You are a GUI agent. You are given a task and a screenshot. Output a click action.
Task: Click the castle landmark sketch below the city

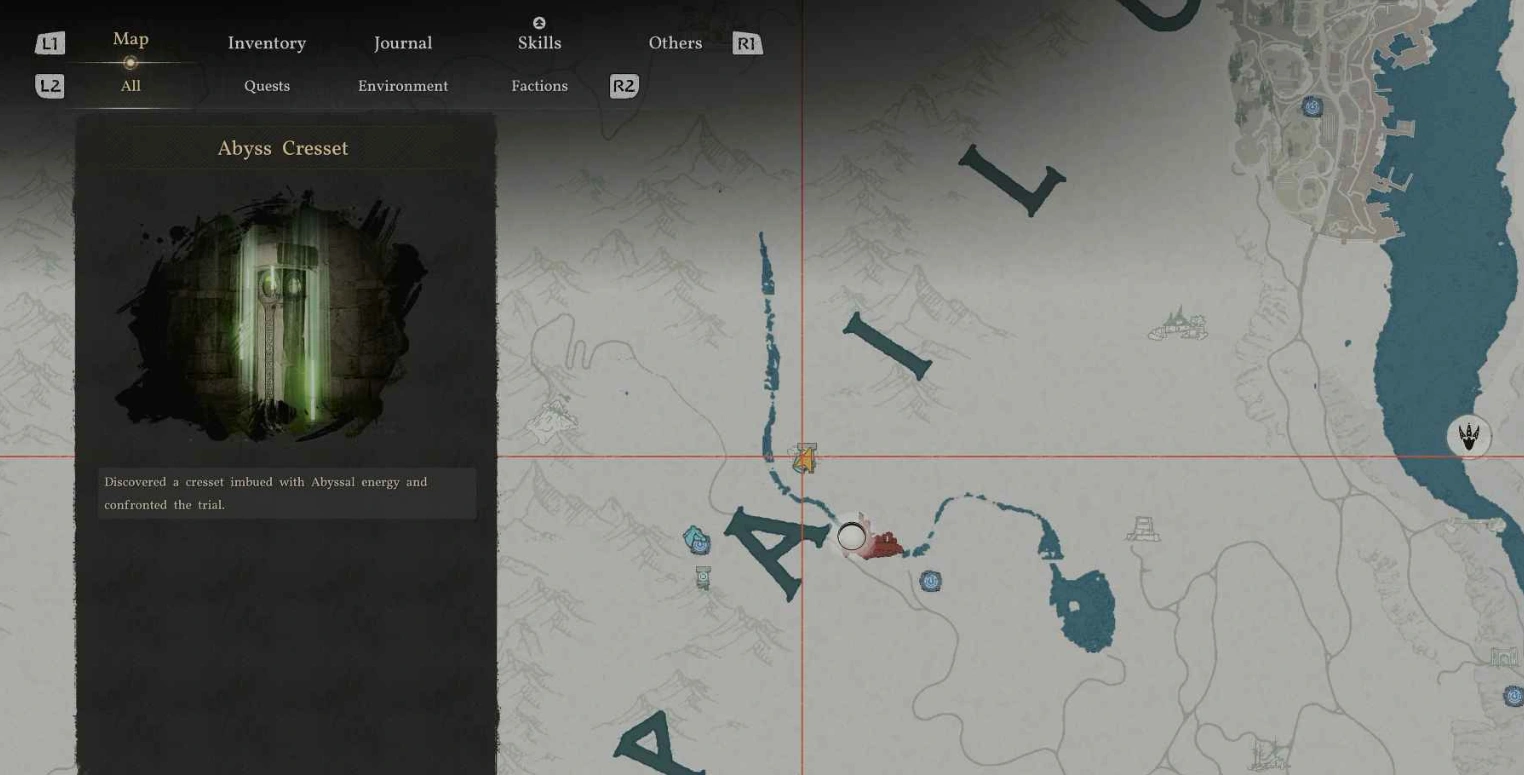tap(1179, 324)
